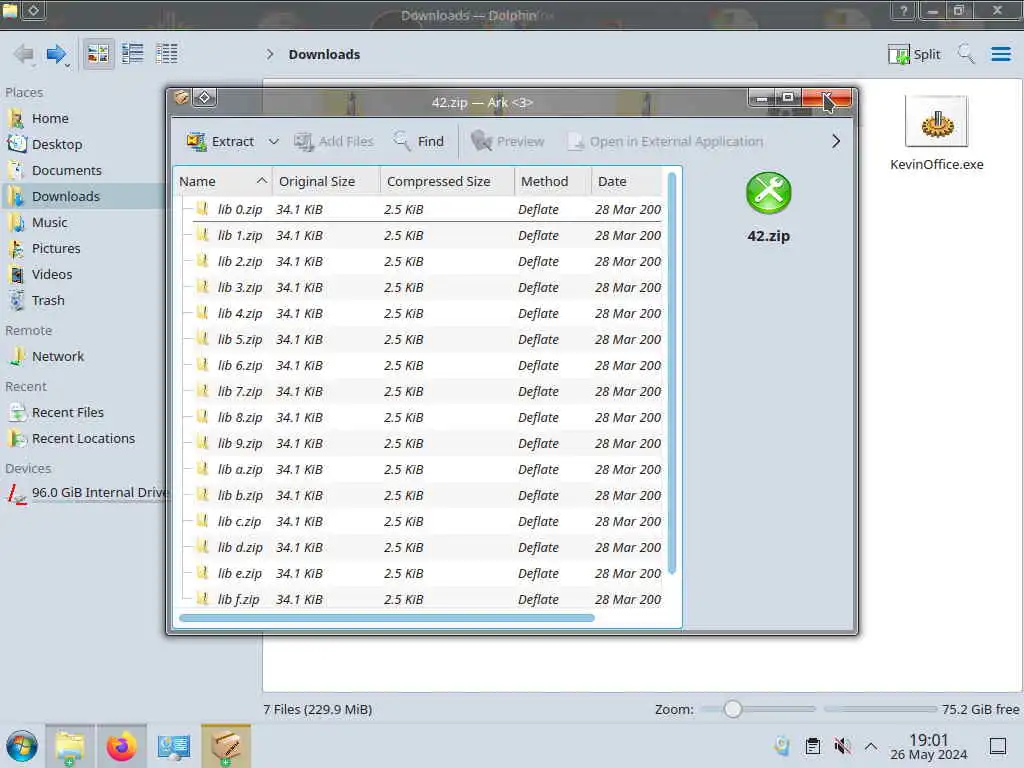
Task: Click the 42.zip archive info icon
Action: click(769, 193)
